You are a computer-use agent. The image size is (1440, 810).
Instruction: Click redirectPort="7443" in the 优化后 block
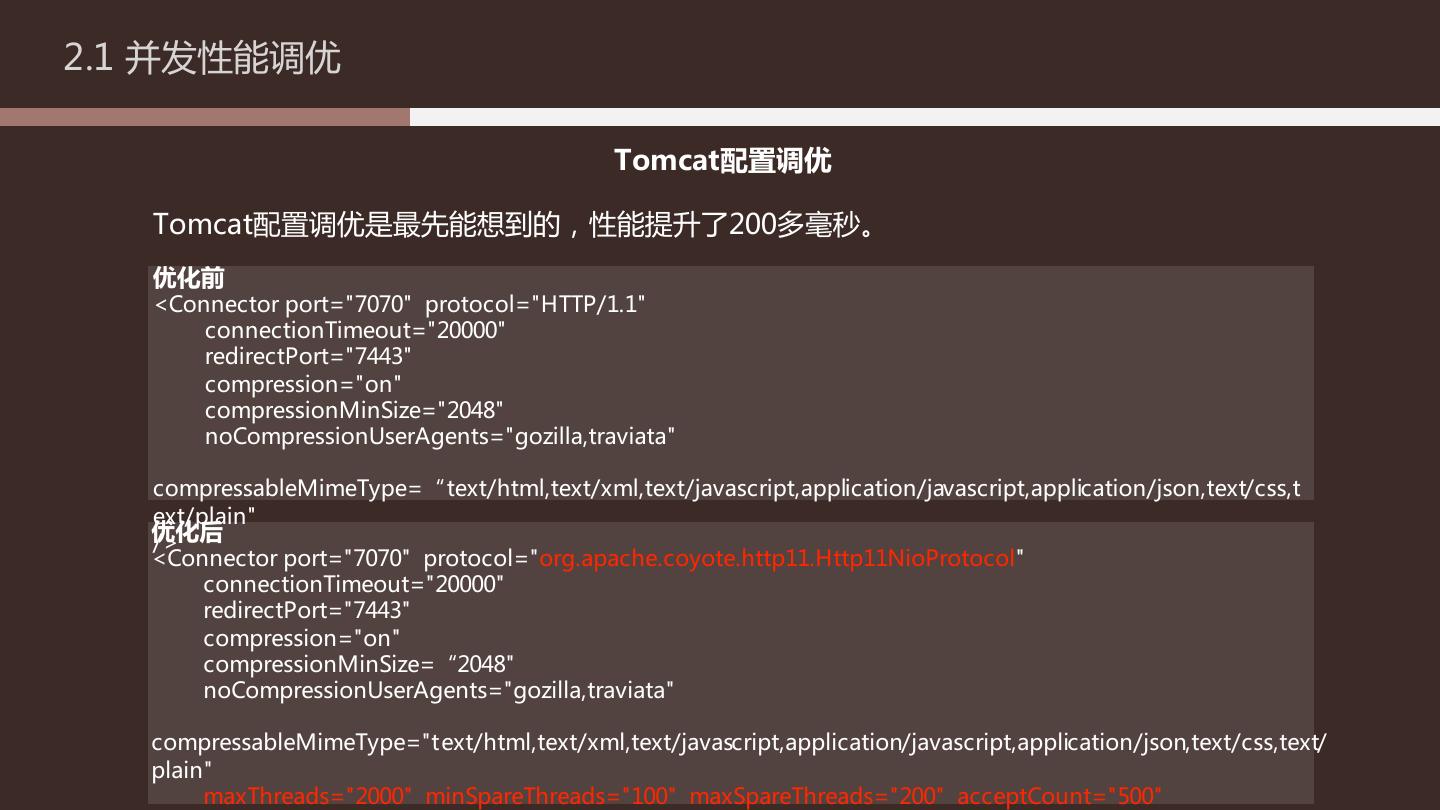click(307, 610)
